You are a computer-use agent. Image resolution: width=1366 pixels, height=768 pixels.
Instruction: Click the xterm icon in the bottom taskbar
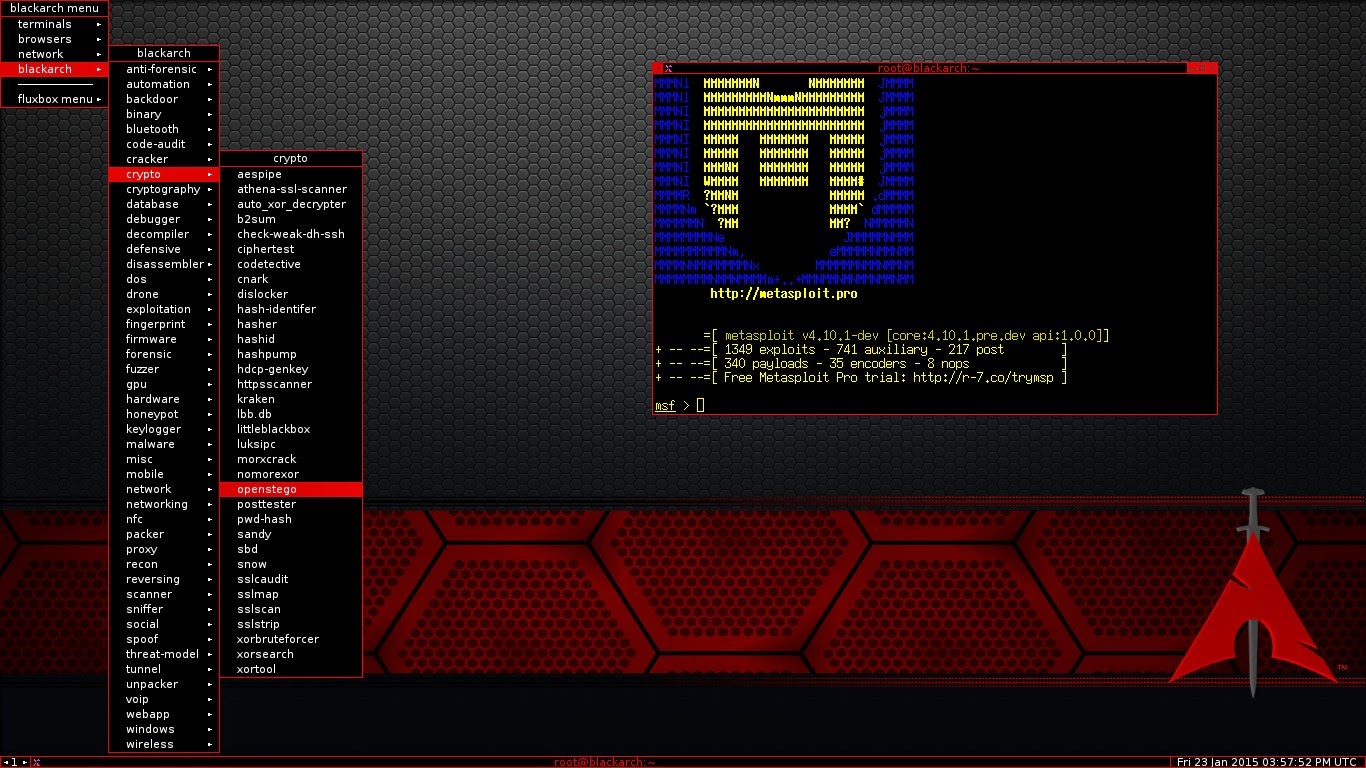coord(35,762)
